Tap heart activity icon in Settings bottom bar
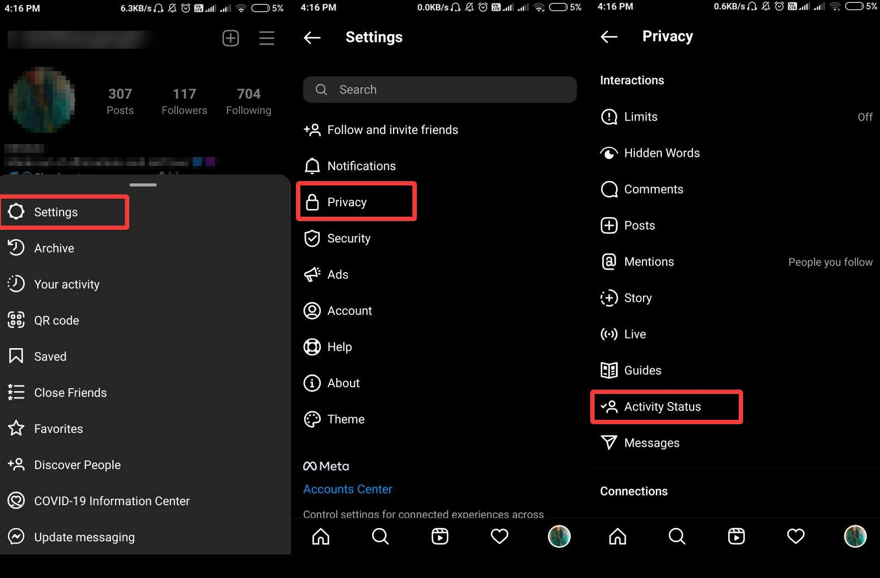The width and height of the screenshot is (880, 578). tap(499, 536)
